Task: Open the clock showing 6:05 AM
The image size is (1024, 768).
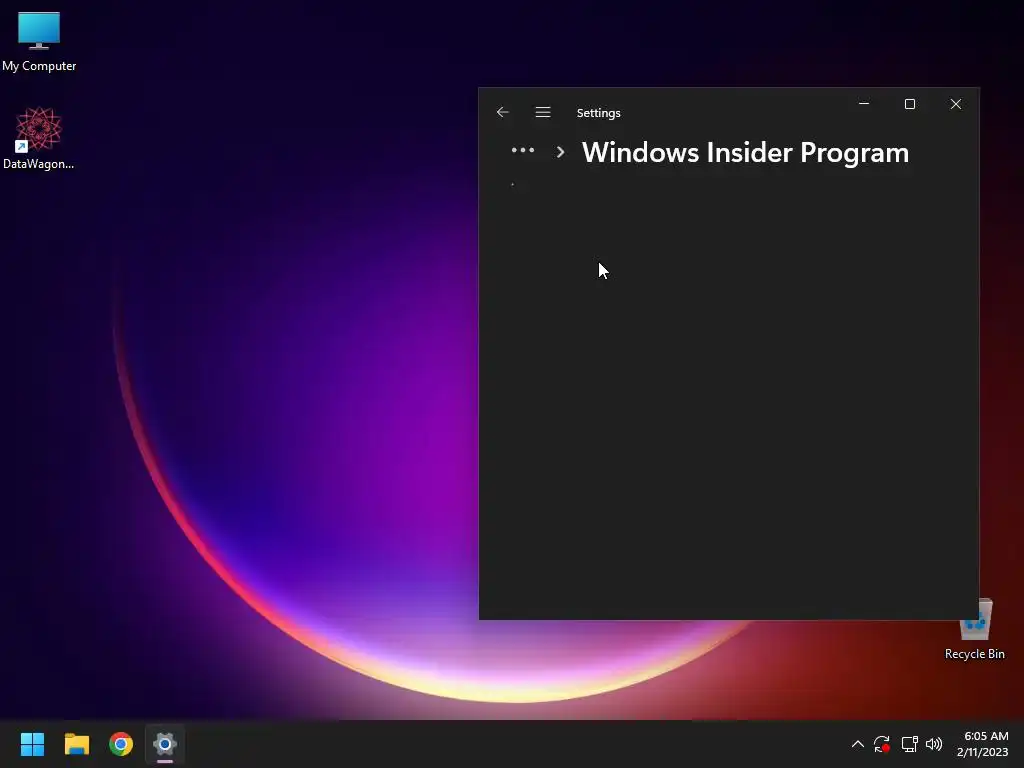Action: (983, 744)
